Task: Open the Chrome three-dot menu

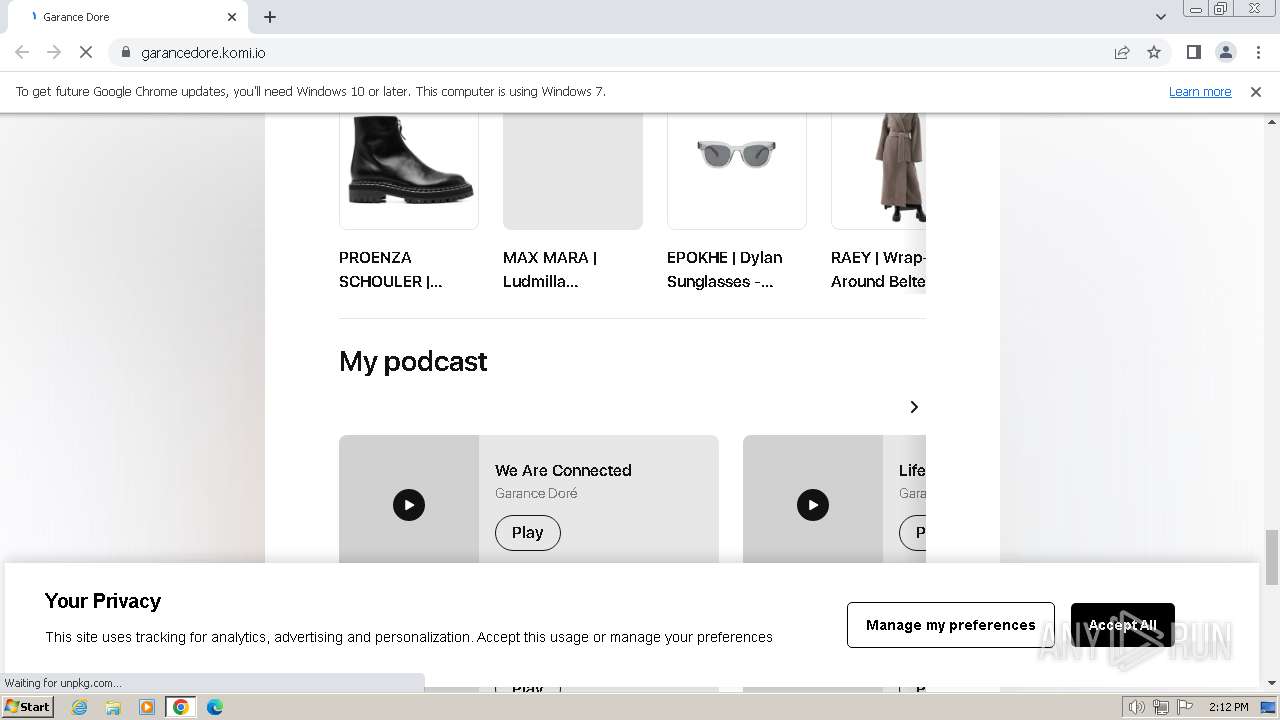Action: tap(1258, 53)
